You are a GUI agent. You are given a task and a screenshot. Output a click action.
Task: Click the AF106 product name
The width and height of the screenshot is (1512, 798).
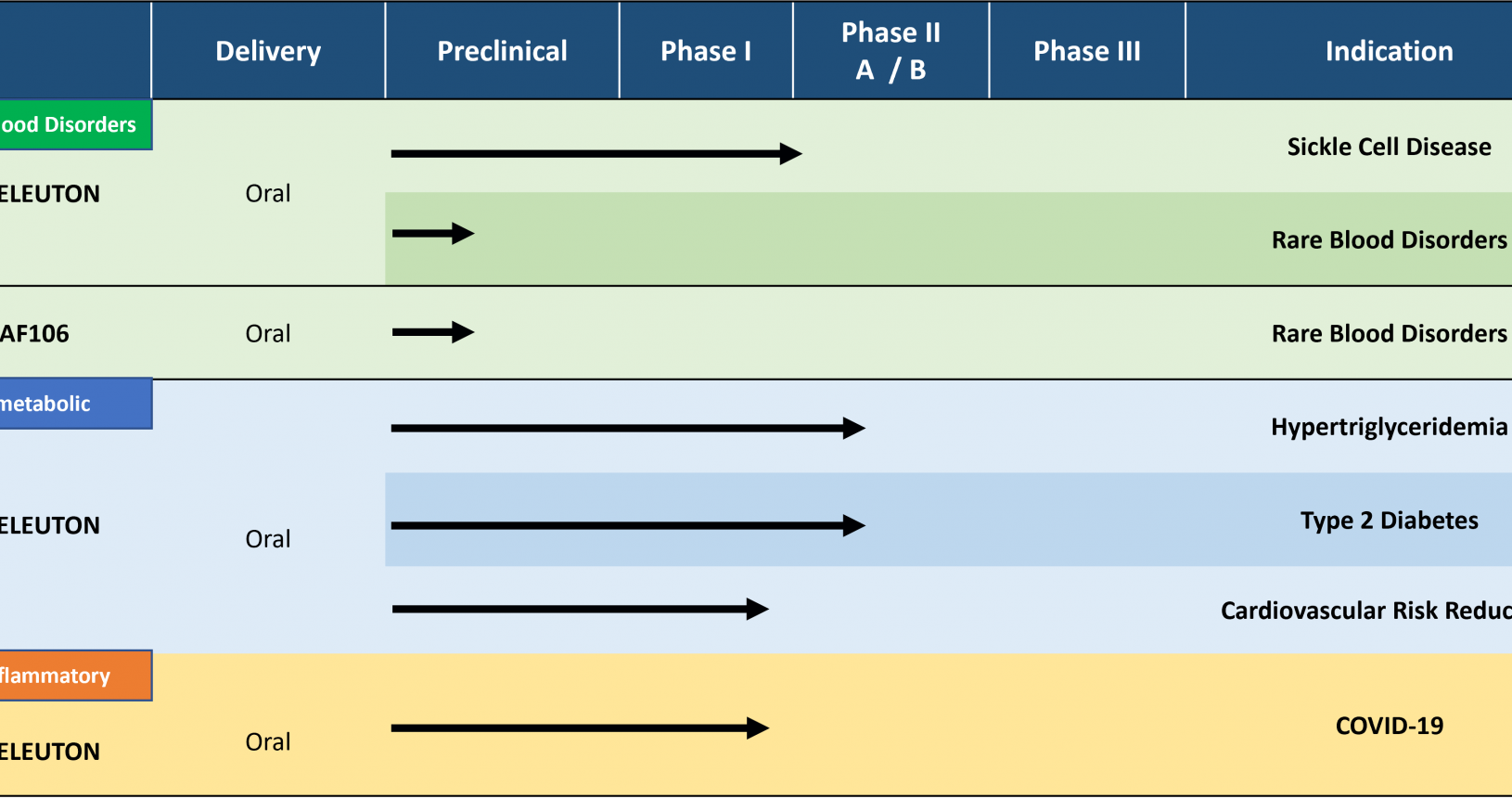[34, 334]
